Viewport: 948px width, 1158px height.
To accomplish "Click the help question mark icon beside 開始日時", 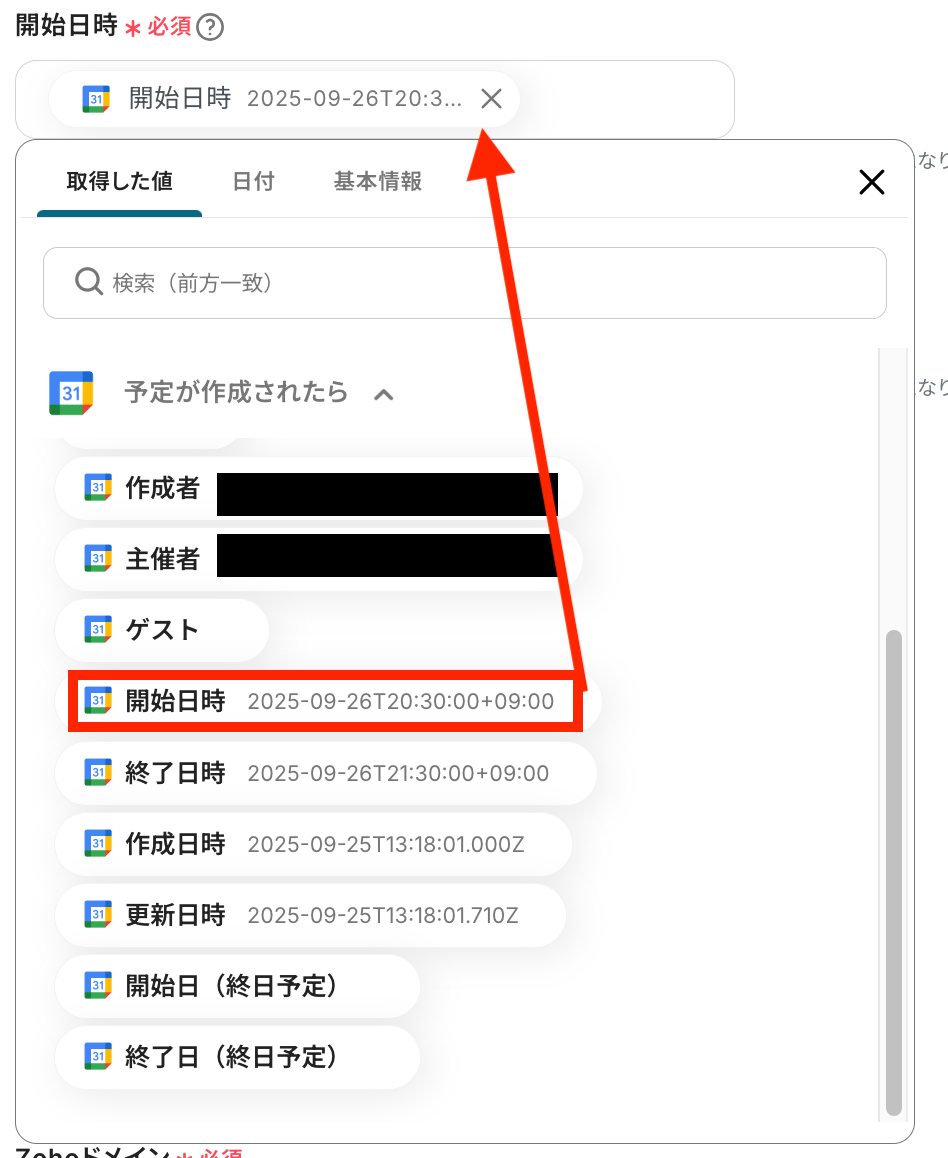I will pyautogui.click(x=210, y=27).
